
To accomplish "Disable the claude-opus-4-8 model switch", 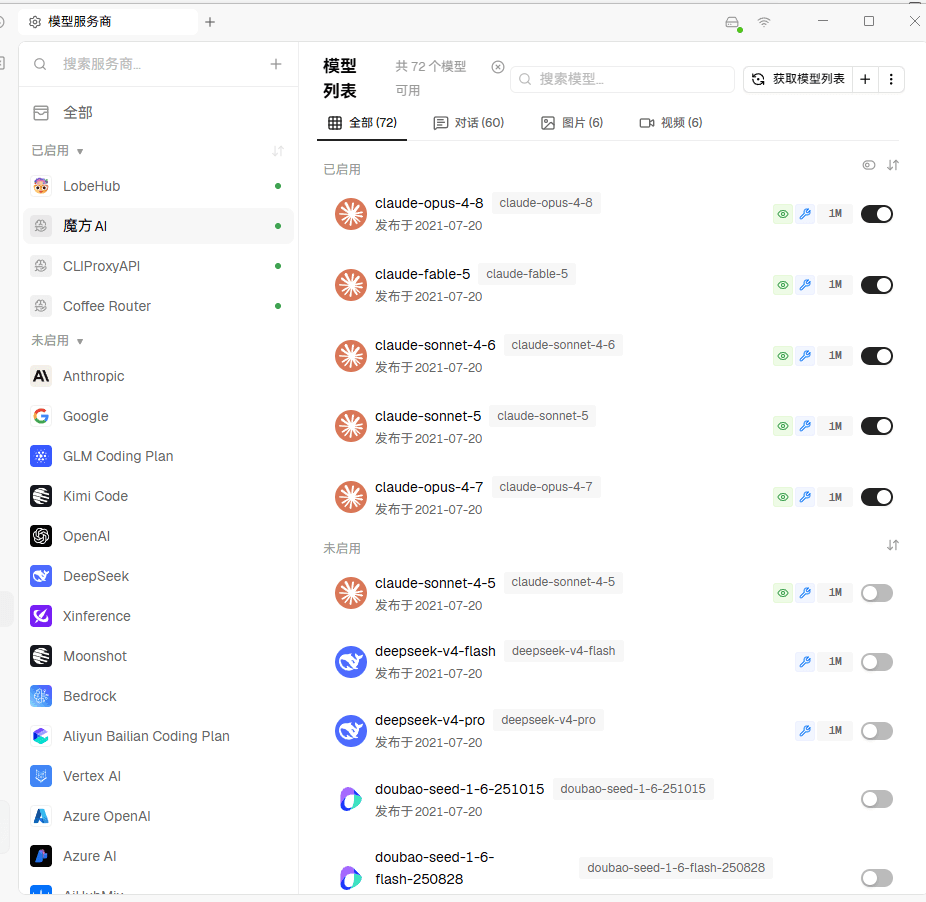I will (x=877, y=214).
